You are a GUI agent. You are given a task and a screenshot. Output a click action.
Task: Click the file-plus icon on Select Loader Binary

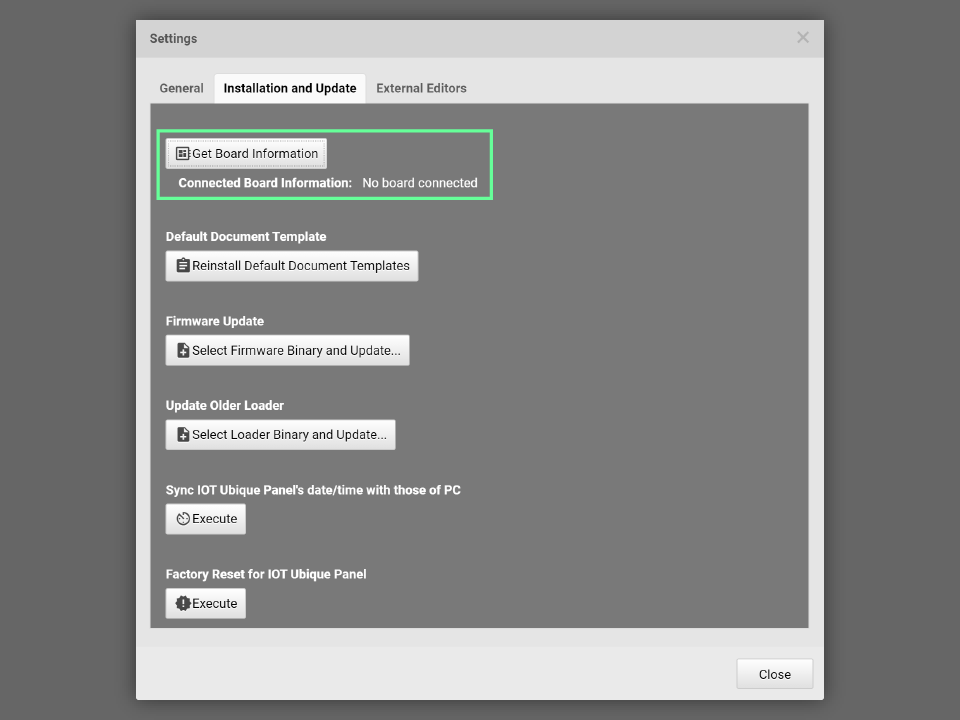(x=183, y=435)
